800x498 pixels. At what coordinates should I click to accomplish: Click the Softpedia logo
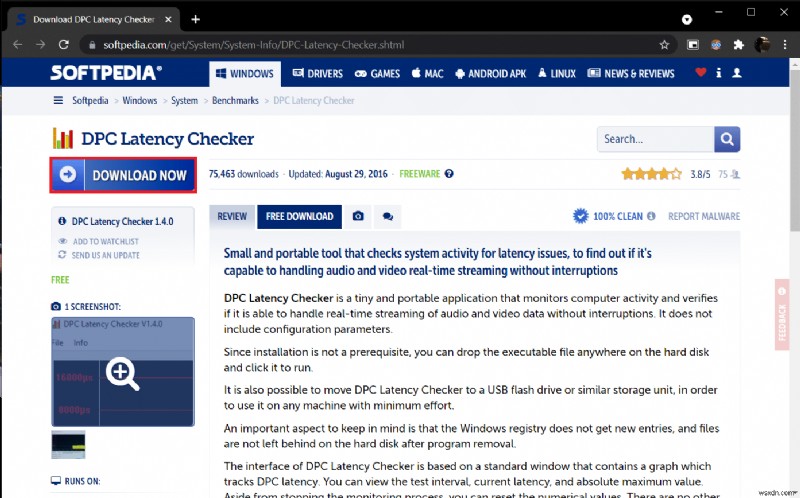(106, 72)
